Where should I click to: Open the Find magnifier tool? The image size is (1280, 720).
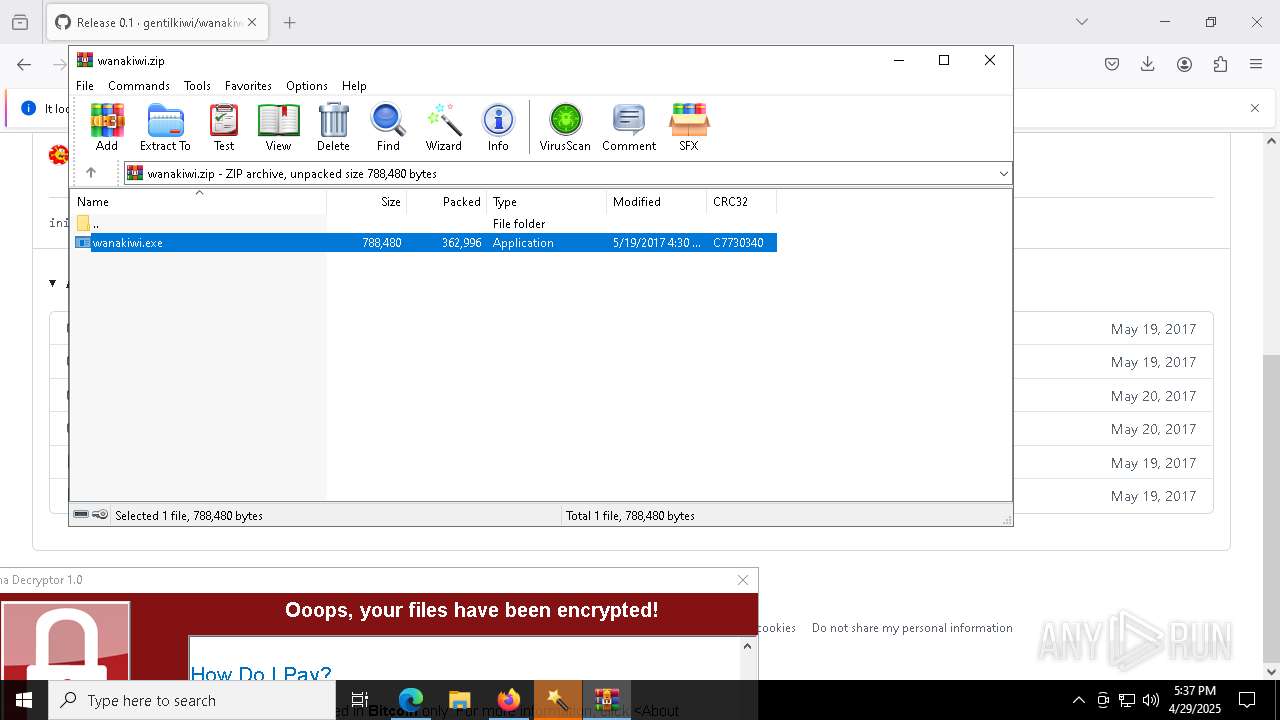click(388, 127)
